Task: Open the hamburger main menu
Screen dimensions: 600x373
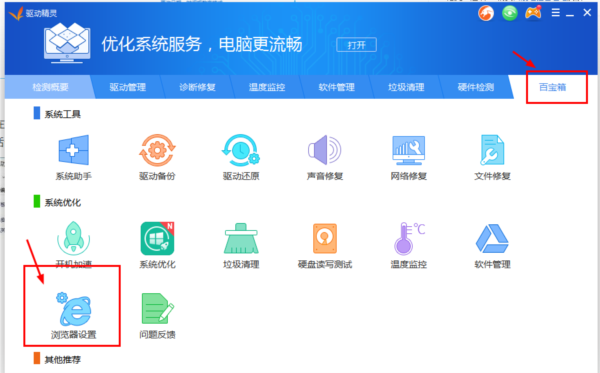Action: point(556,13)
